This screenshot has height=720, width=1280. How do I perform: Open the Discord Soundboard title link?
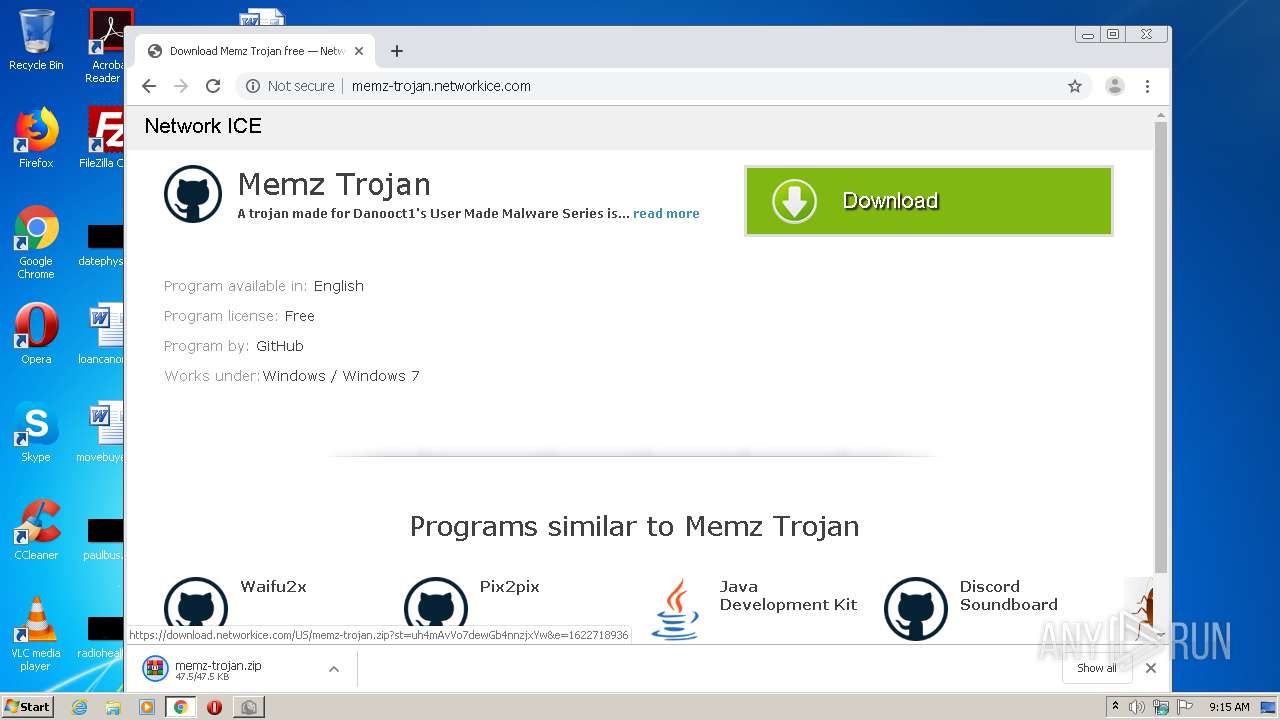click(1008, 596)
